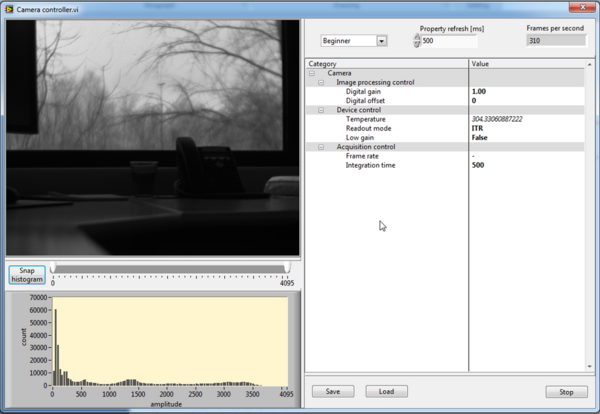600x414 pixels.
Task: Click the Value column header
Action: coord(527,64)
